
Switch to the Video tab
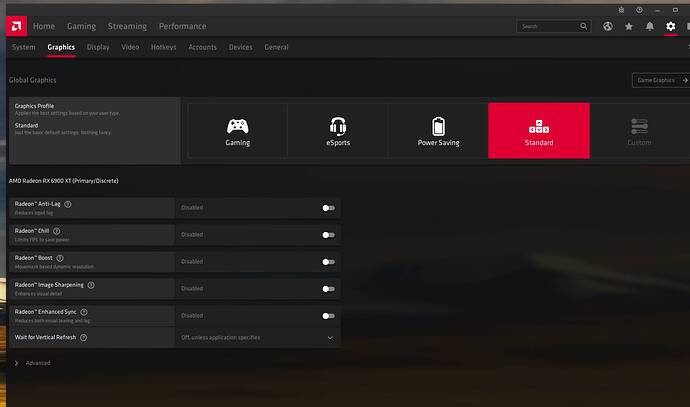[130, 47]
